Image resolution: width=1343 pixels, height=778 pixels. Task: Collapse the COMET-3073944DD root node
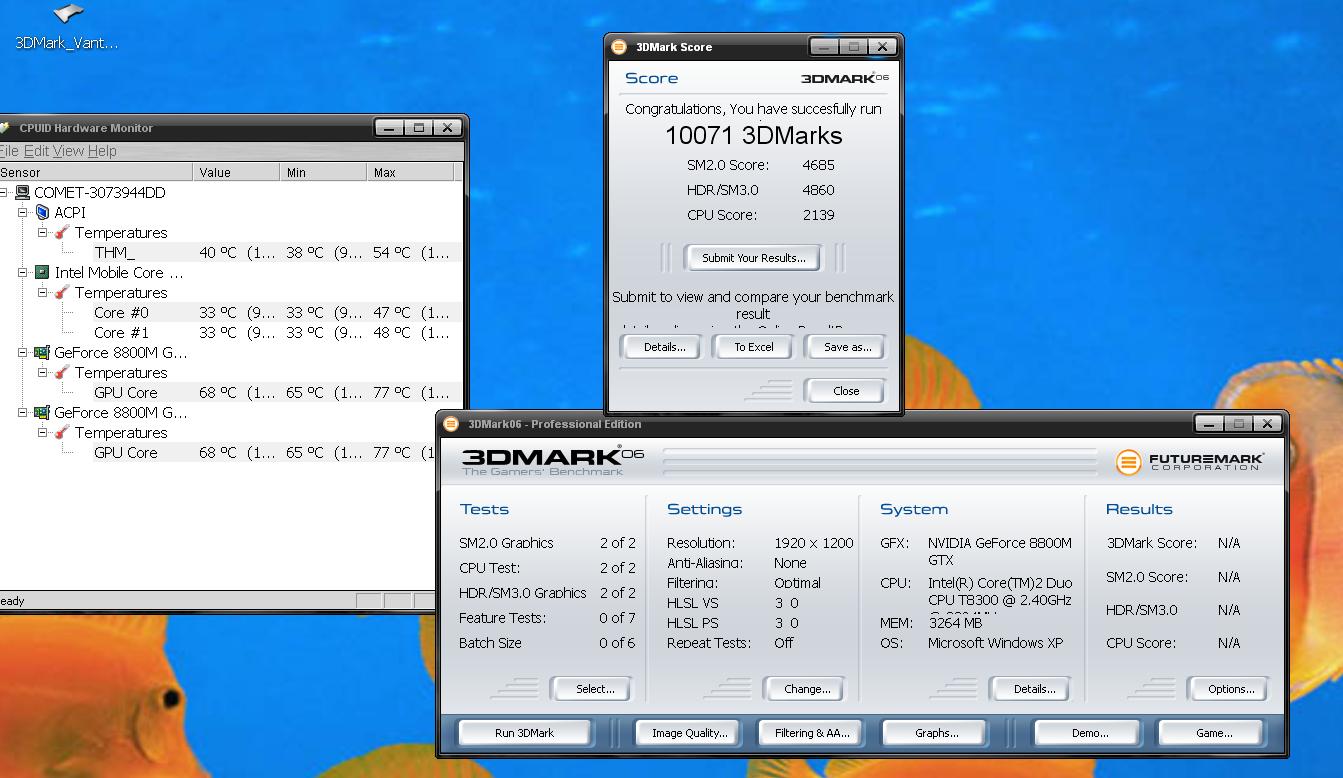[4, 192]
